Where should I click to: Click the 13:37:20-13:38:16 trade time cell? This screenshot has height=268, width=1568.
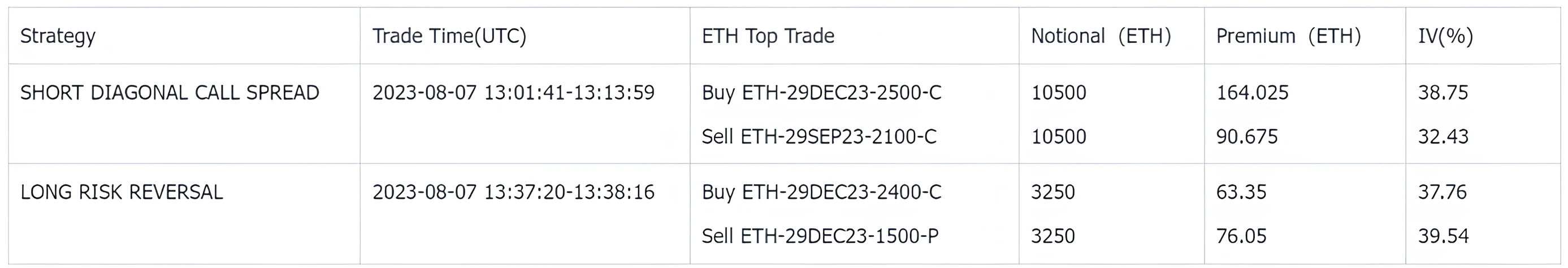513,192
